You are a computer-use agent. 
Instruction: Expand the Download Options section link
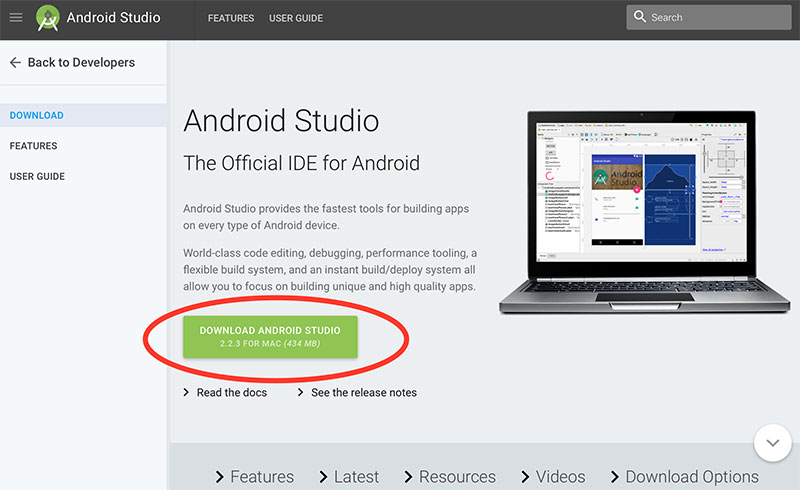tap(685, 477)
